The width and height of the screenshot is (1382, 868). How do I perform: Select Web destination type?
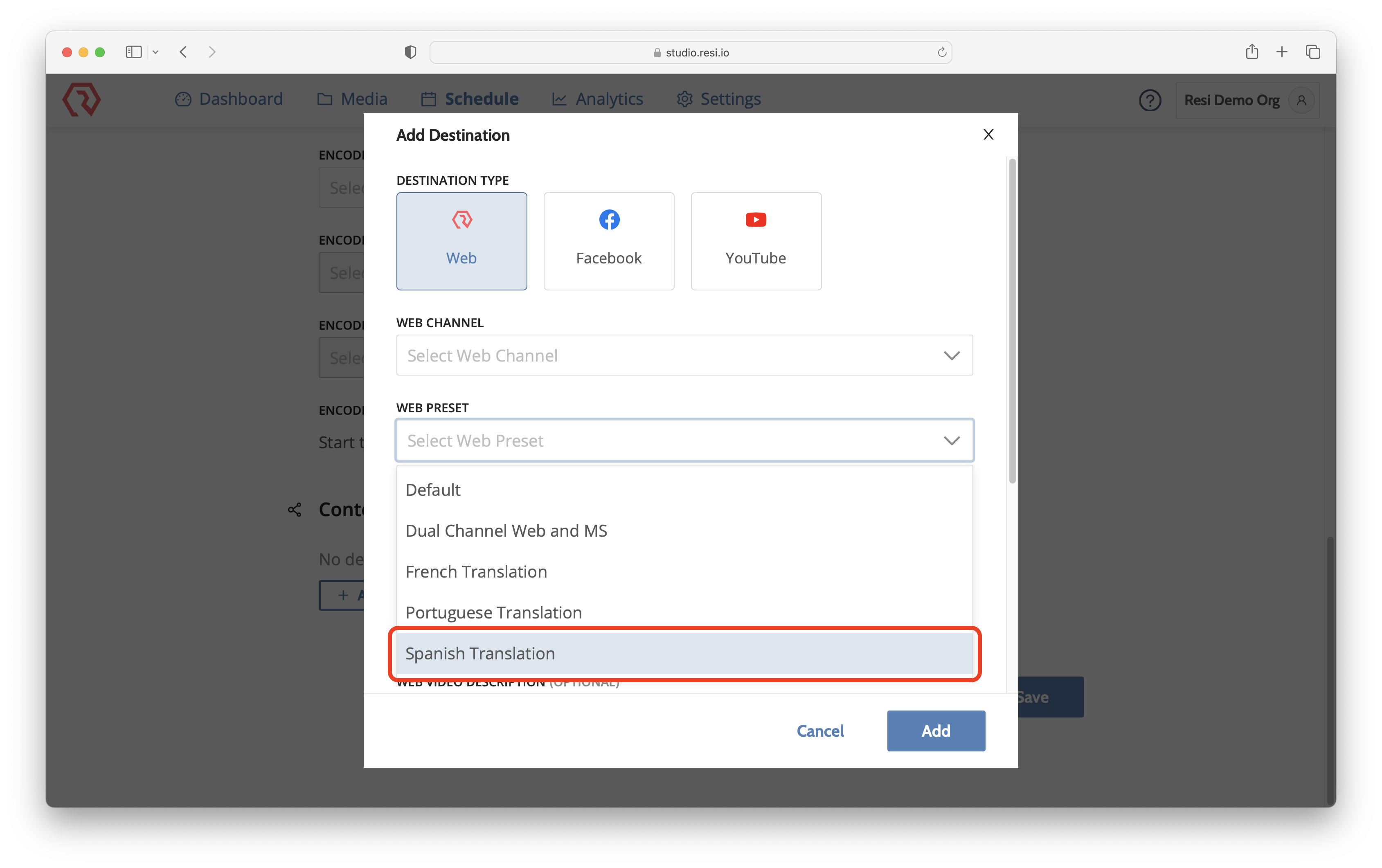[461, 241]
